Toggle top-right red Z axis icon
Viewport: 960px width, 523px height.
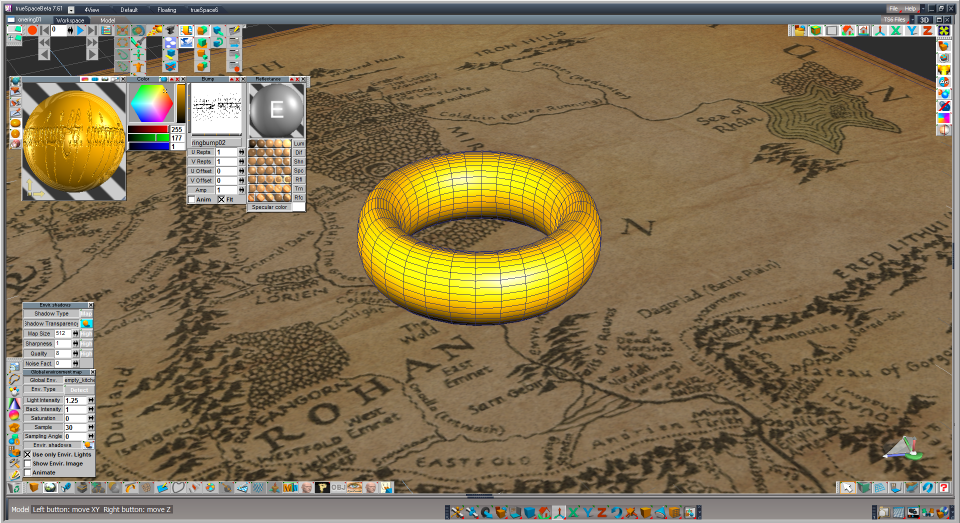point(928,31)
